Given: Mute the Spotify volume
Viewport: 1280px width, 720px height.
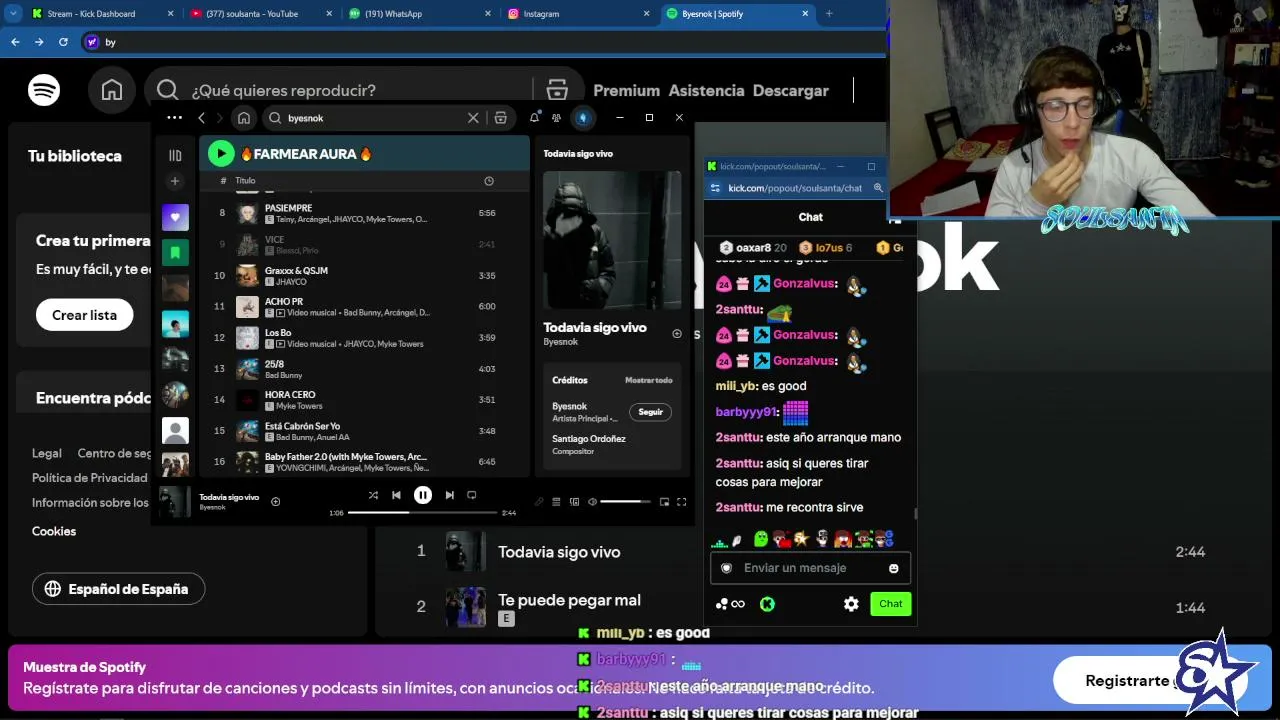Looking at the screenshot, I should click(x=592, y=502).
